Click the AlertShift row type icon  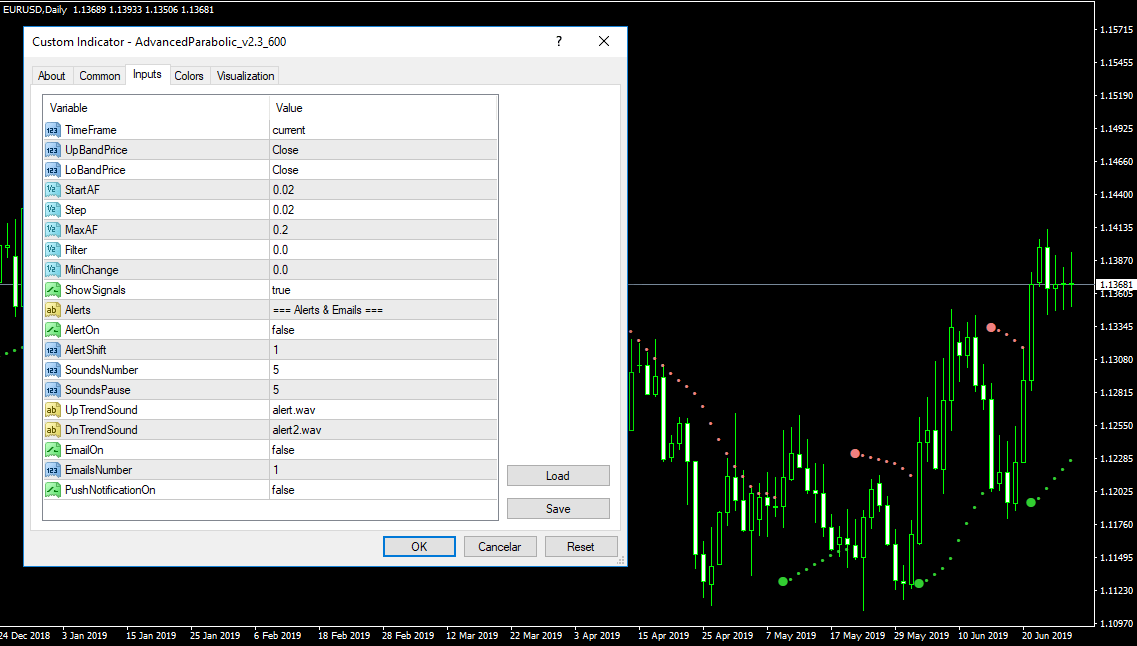pos(52,350)
